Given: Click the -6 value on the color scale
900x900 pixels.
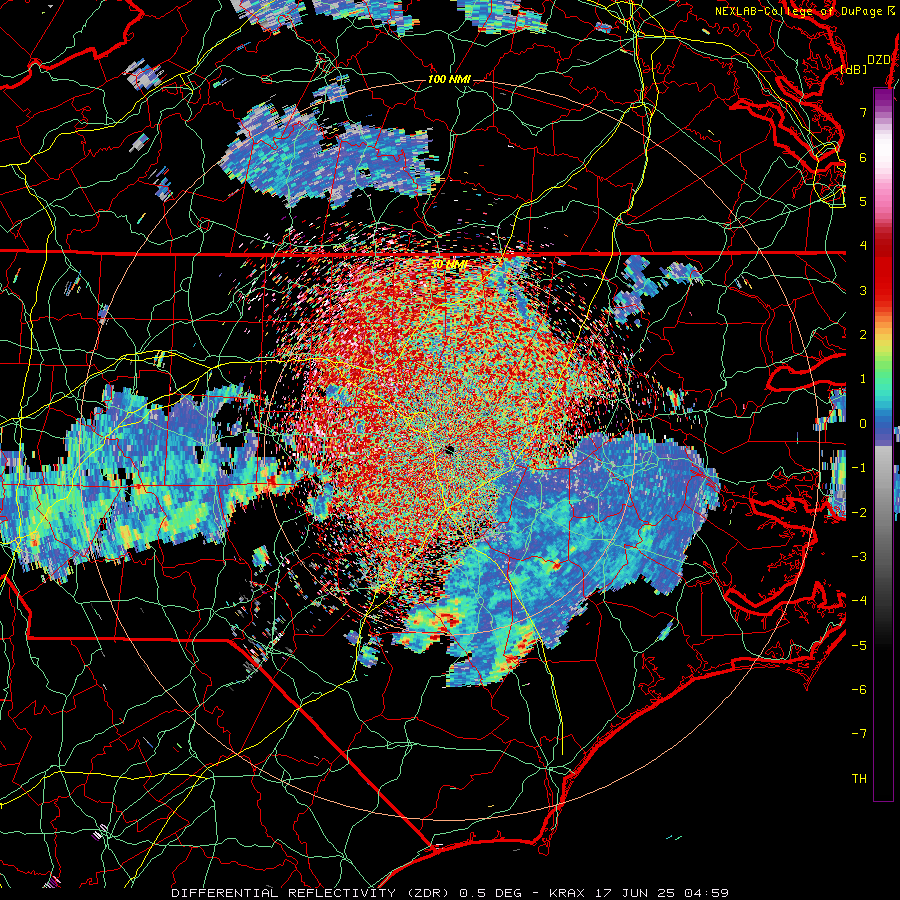Looking at the screenshot, I should pos(859,690).
